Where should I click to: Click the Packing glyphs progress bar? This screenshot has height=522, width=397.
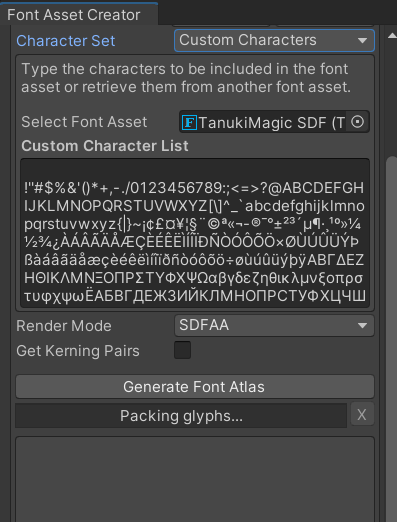click(181, 415)
